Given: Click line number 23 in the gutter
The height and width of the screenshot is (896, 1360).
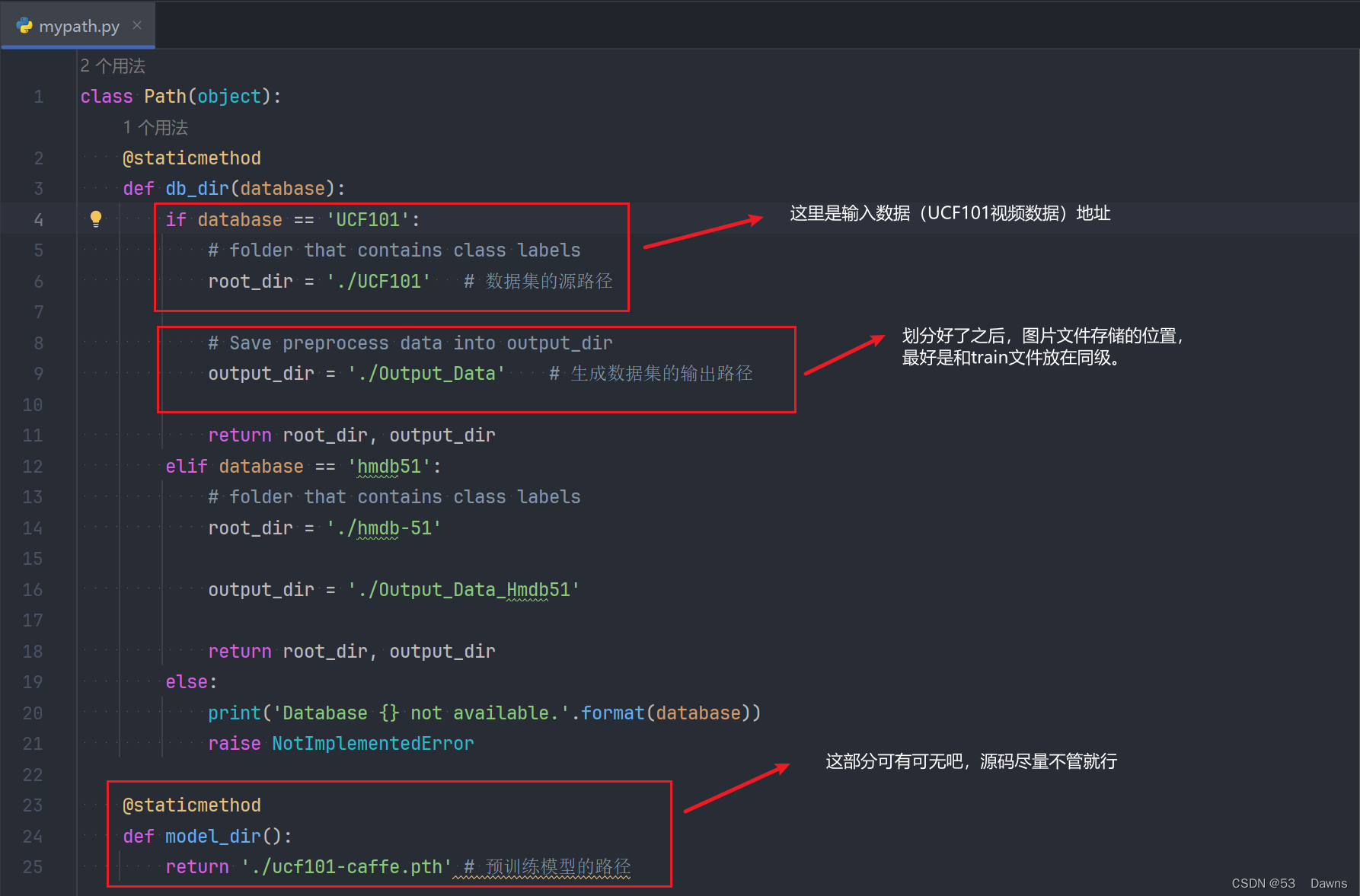Looking at the screenshot, I should pyautogui.click(x=32, y=805).
